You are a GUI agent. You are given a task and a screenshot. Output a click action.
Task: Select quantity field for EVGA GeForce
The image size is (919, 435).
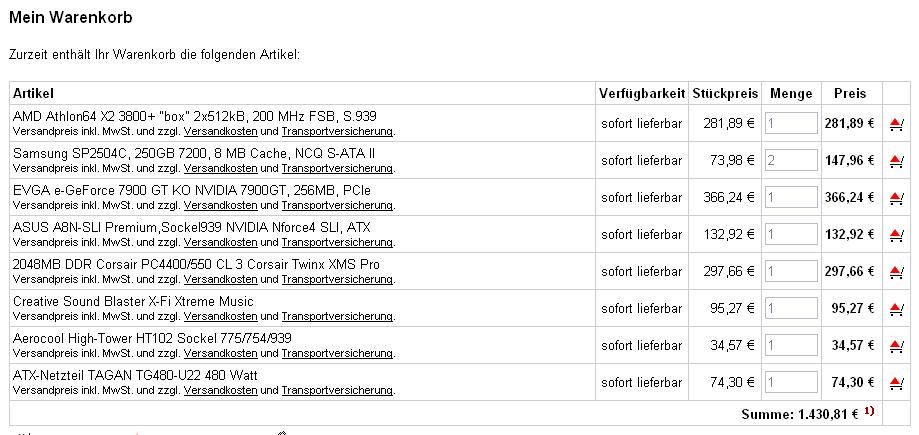pyautogui.click(x=791, y=197)
